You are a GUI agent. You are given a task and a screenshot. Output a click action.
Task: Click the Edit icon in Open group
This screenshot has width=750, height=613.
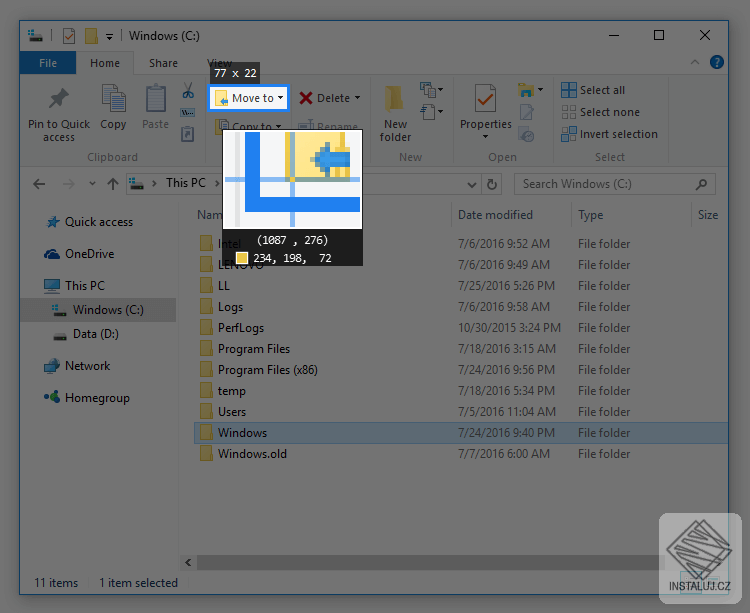click(526, 112)
